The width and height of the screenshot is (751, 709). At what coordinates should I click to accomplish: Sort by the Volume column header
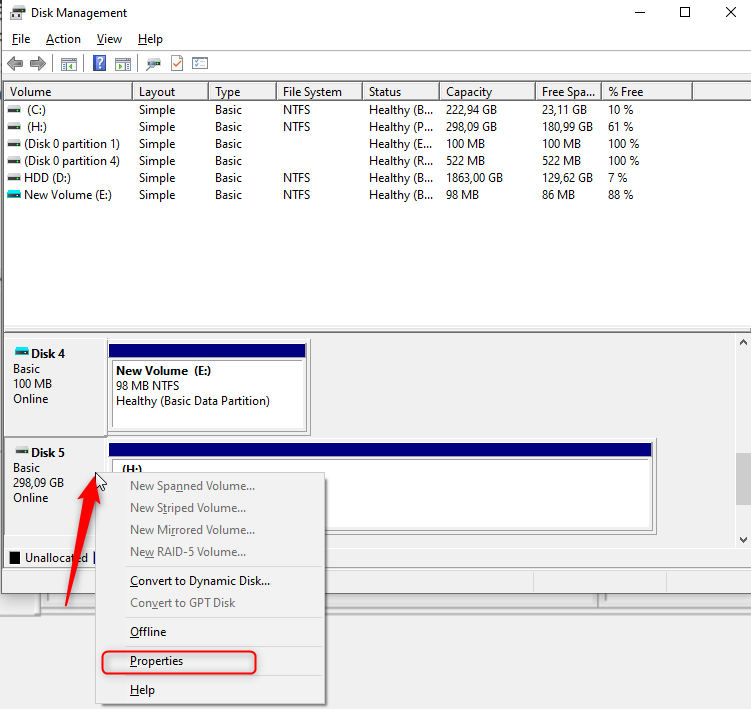pos(68,91)
